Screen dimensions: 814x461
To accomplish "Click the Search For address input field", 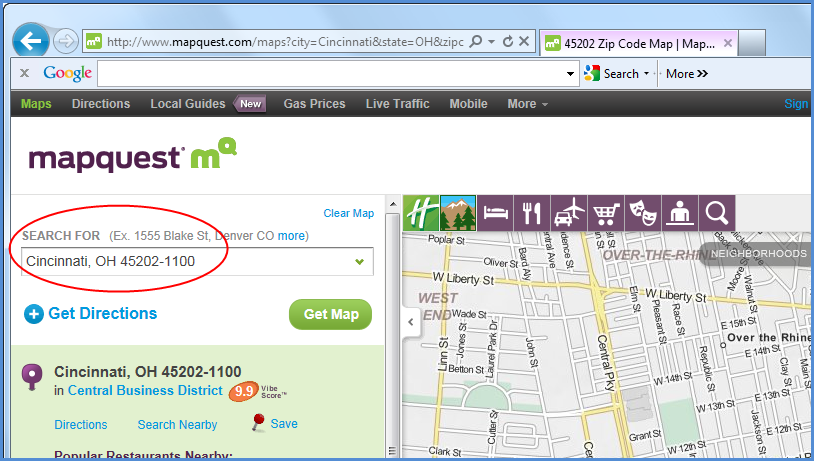I will click(185, 262).
